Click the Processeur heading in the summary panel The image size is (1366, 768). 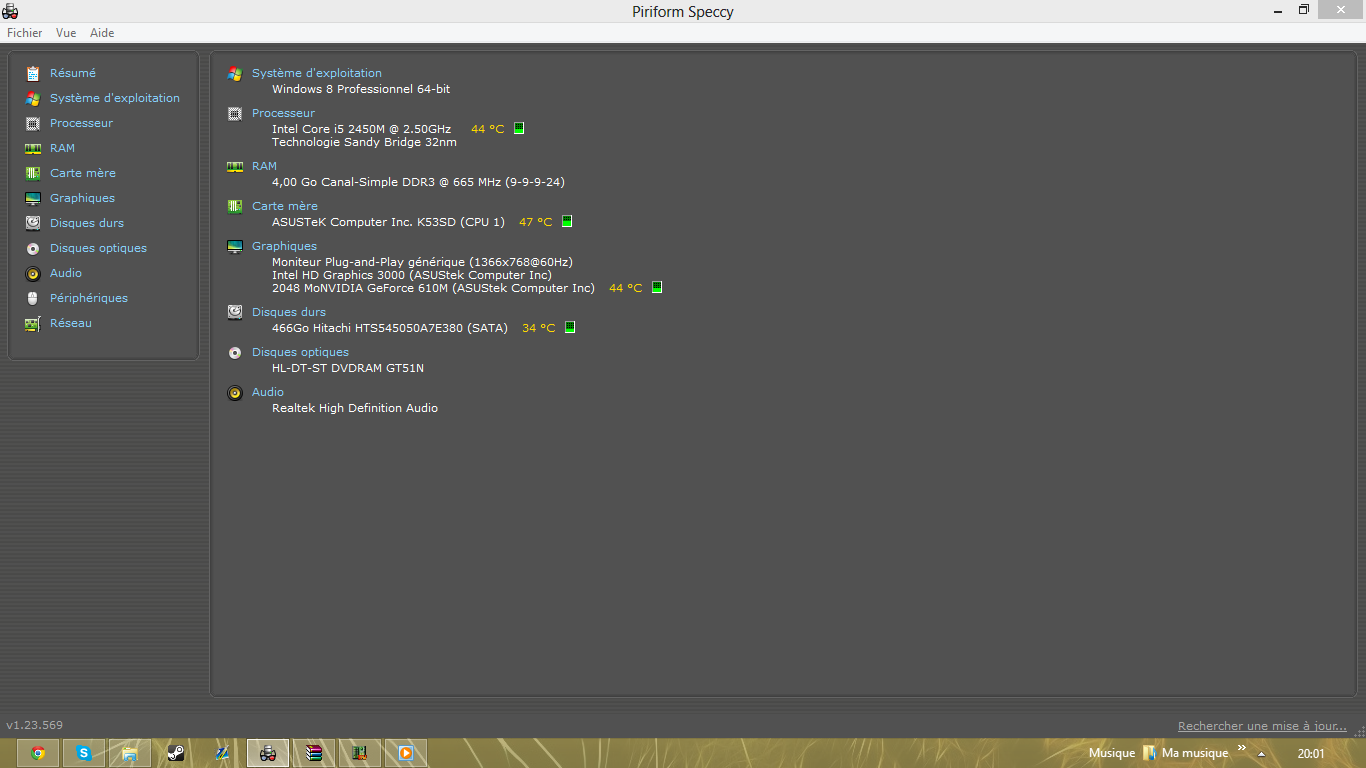coord(283,113)
